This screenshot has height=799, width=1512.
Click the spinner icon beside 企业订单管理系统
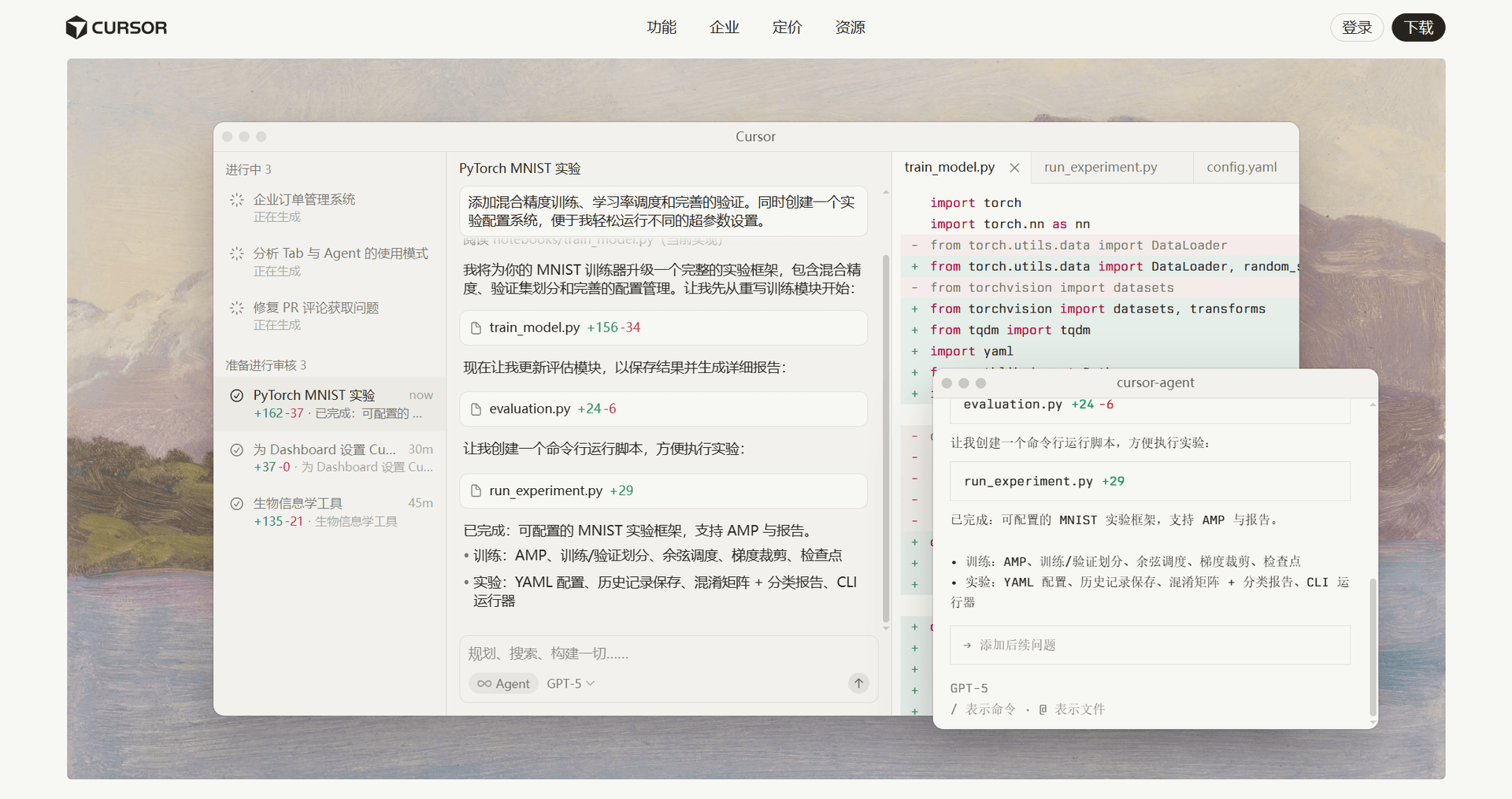236,199
